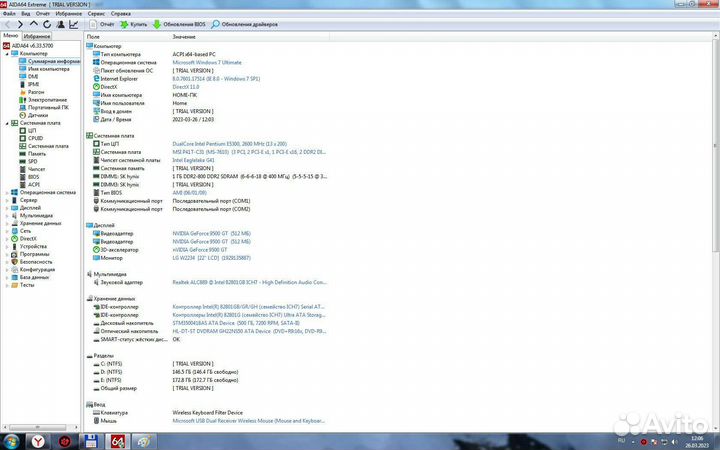Go back with the left arrow button
Image resolution: width=720 pixels, height=450 pixels.
[x=7, y=24]
